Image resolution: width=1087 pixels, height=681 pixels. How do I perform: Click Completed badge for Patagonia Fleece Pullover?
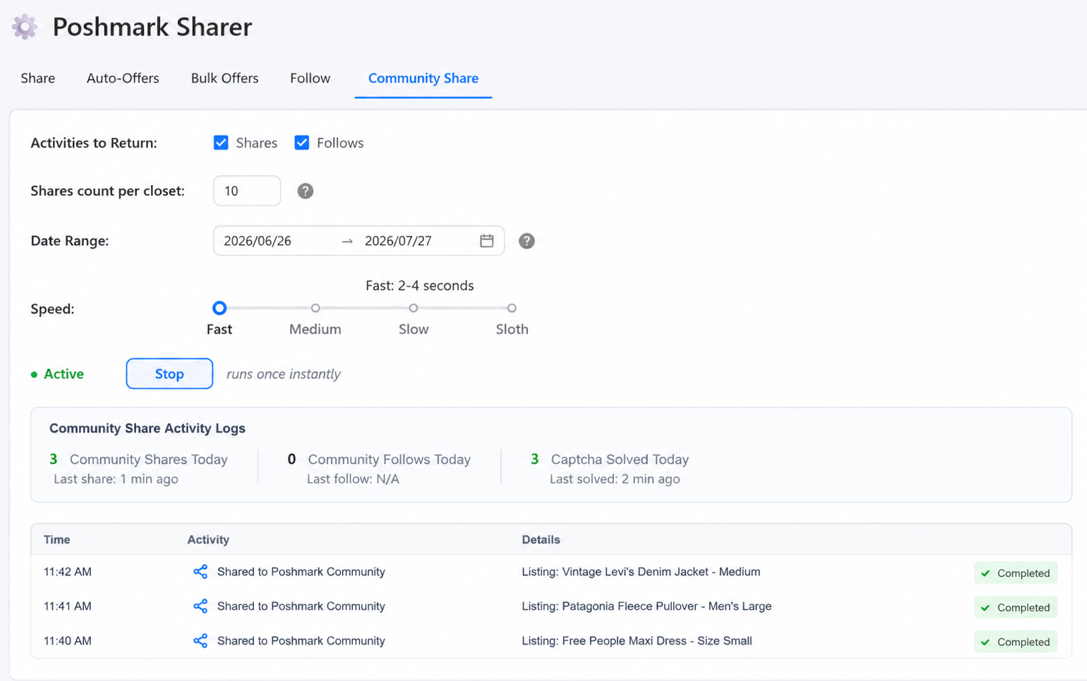(x=1016, y=607)
